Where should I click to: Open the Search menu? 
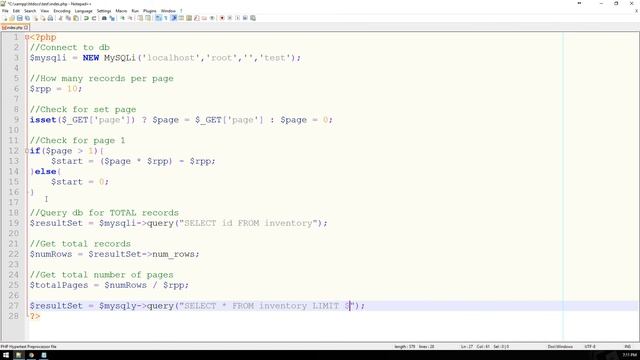(30, 11)
